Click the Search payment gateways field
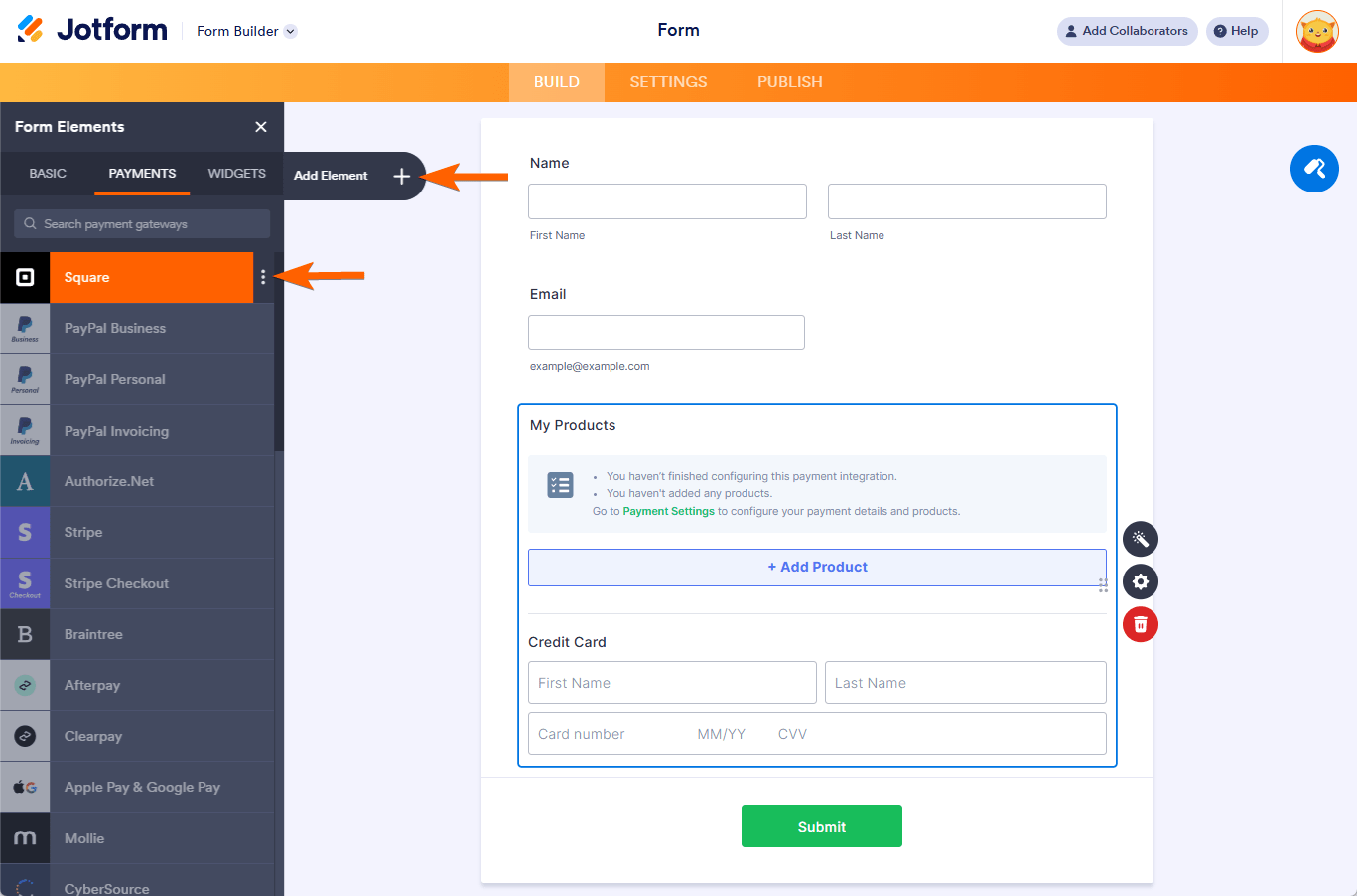1357x896 pixels. [x=142, y=224]
